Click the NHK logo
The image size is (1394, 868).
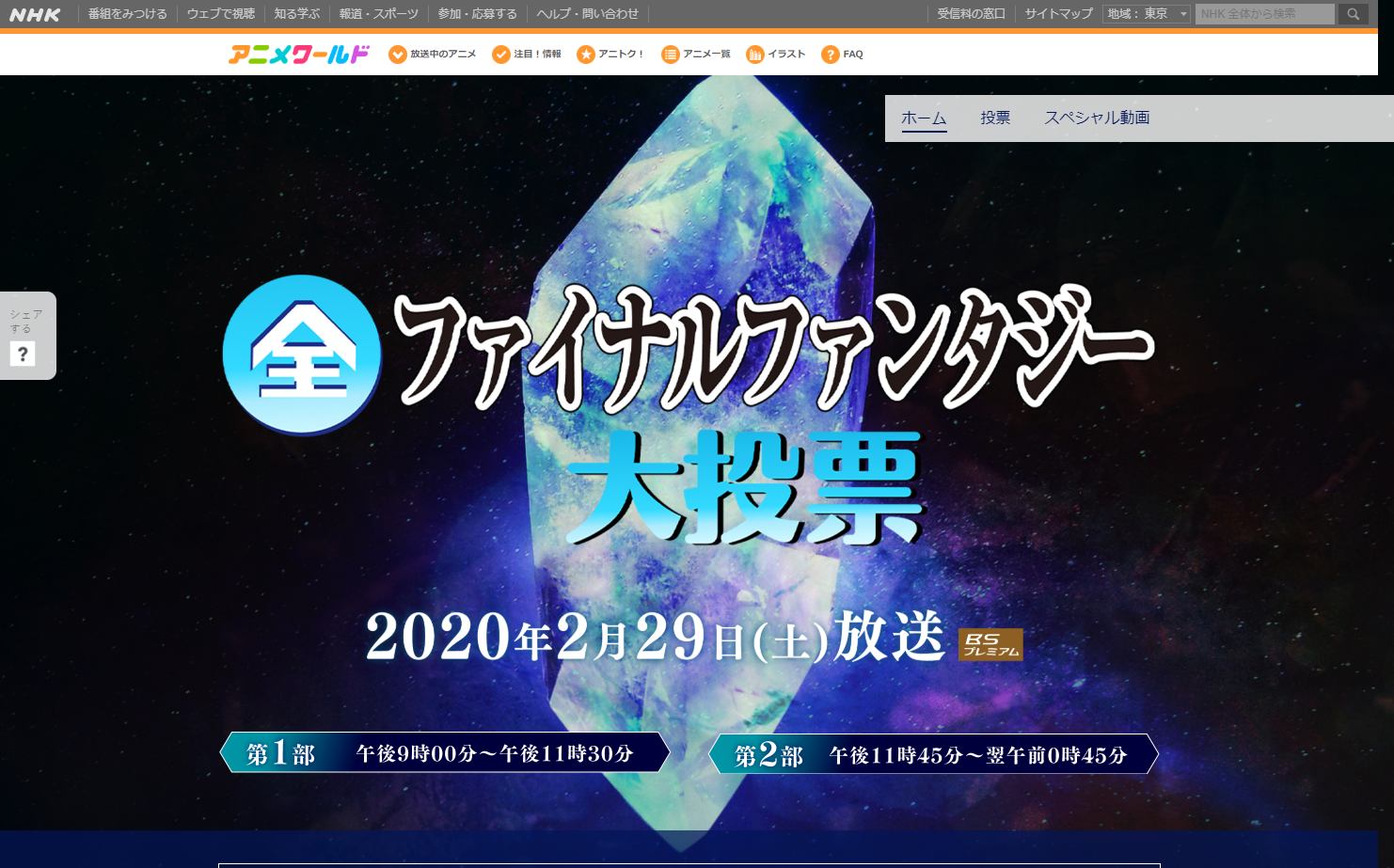35,14
